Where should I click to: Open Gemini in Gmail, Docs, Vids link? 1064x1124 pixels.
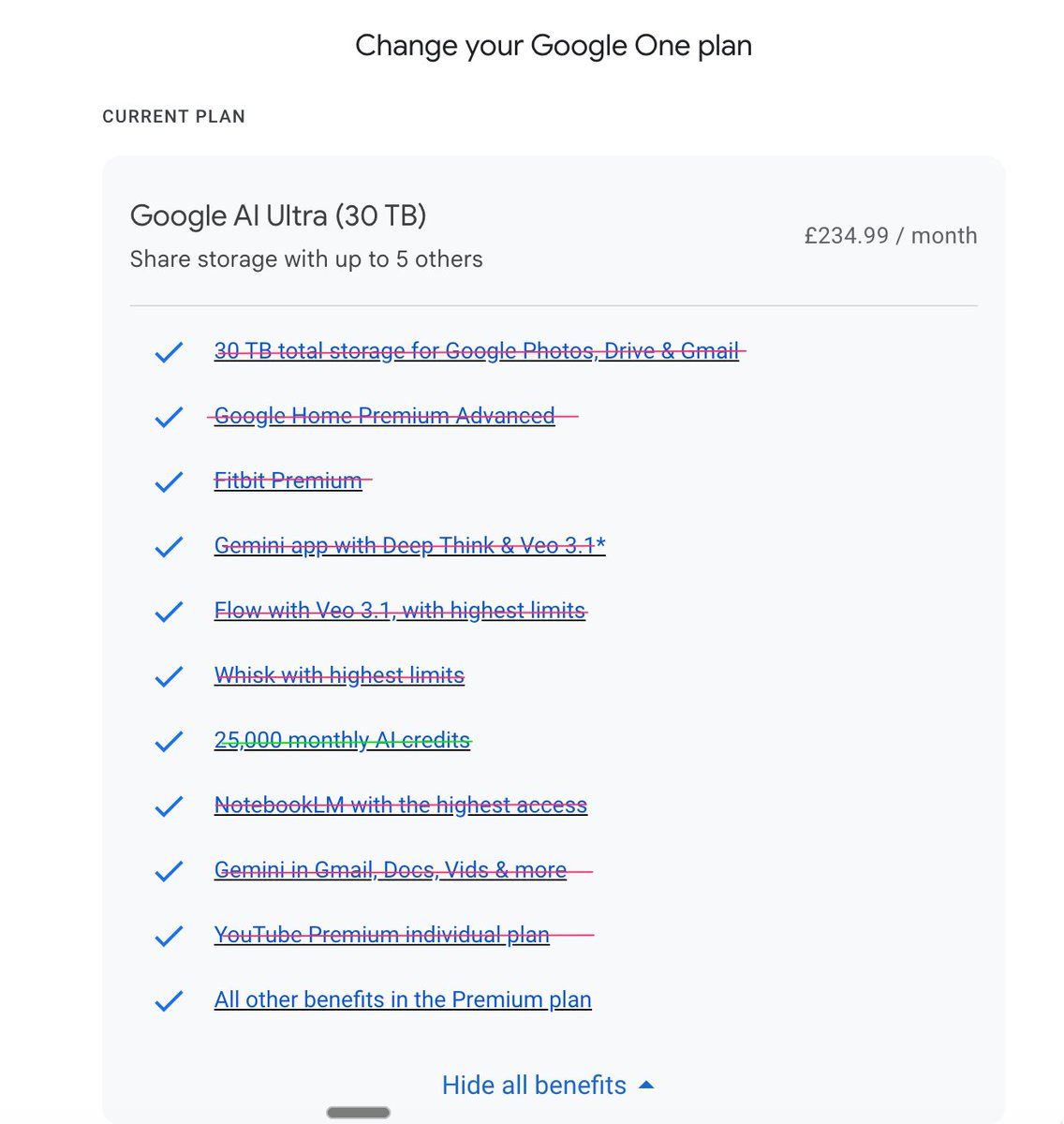391,870
